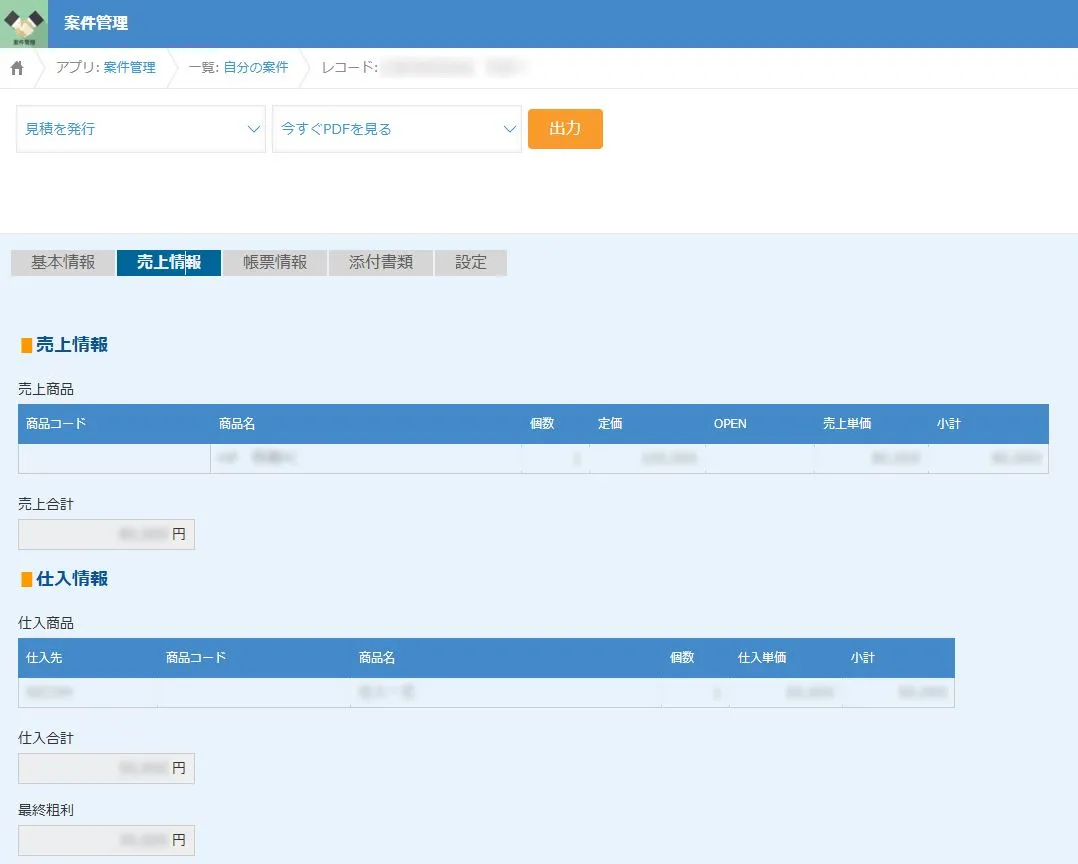Image resolution: width=1078 pixels, height=864 pixels.
Task: Open the 設定 tab
Action: click(x=471, y=263)
